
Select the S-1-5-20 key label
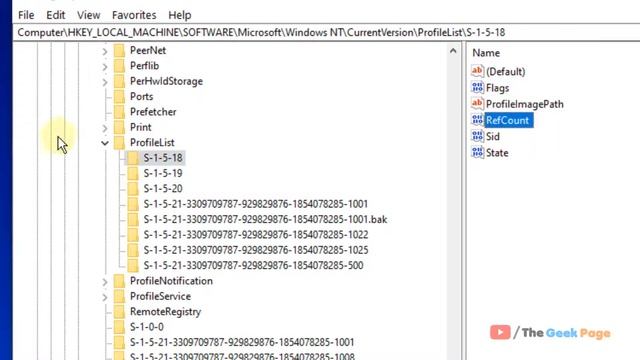pyautogui.click(x=163, y=189)
